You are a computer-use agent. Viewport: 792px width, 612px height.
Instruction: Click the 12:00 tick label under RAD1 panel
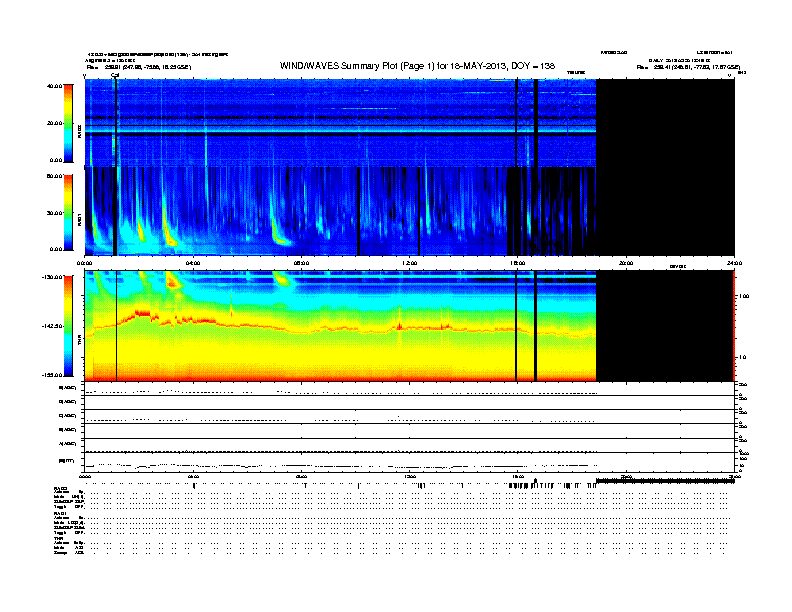(x=409, y=263)
